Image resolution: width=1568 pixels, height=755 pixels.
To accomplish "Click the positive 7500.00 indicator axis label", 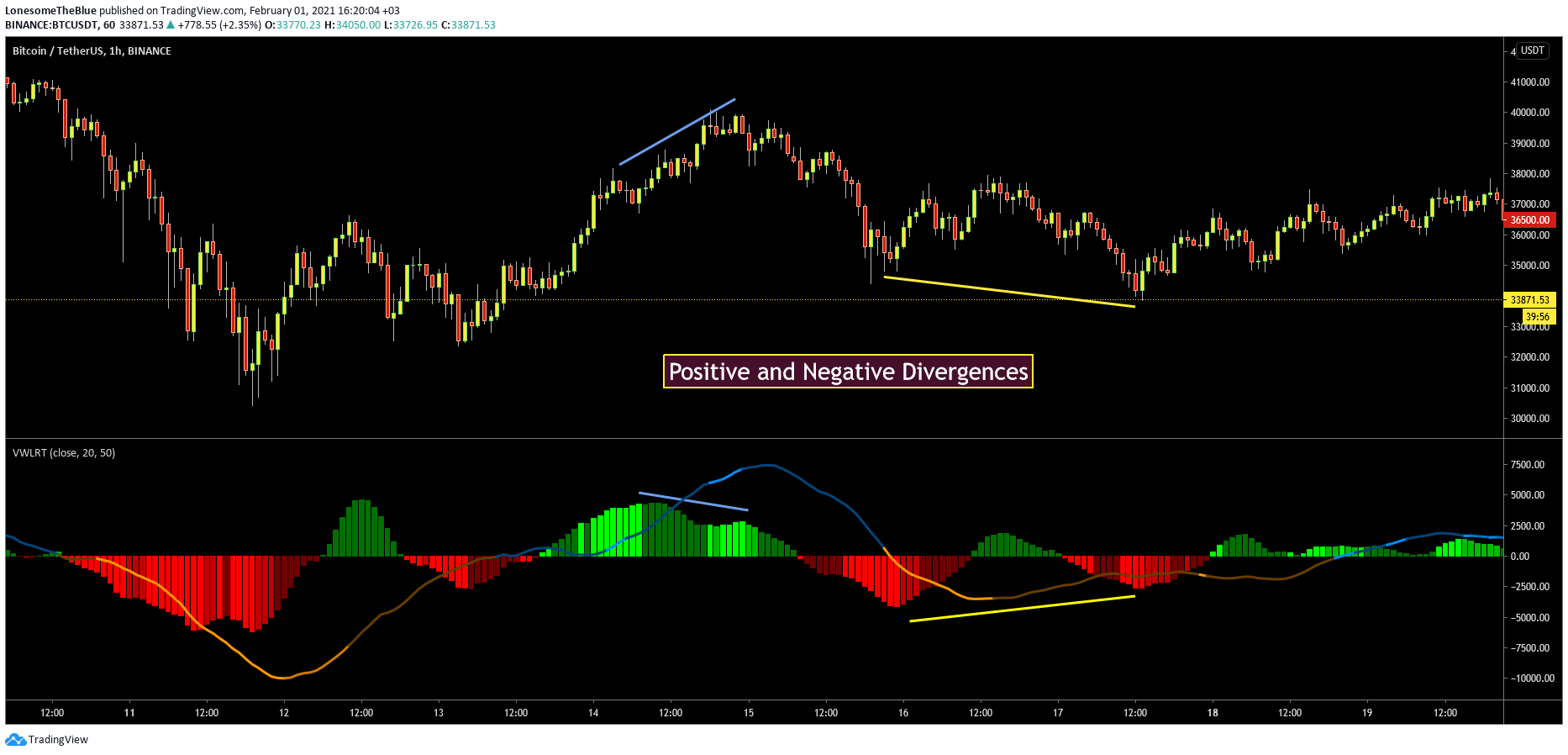I will click(x=1528, y=465).
